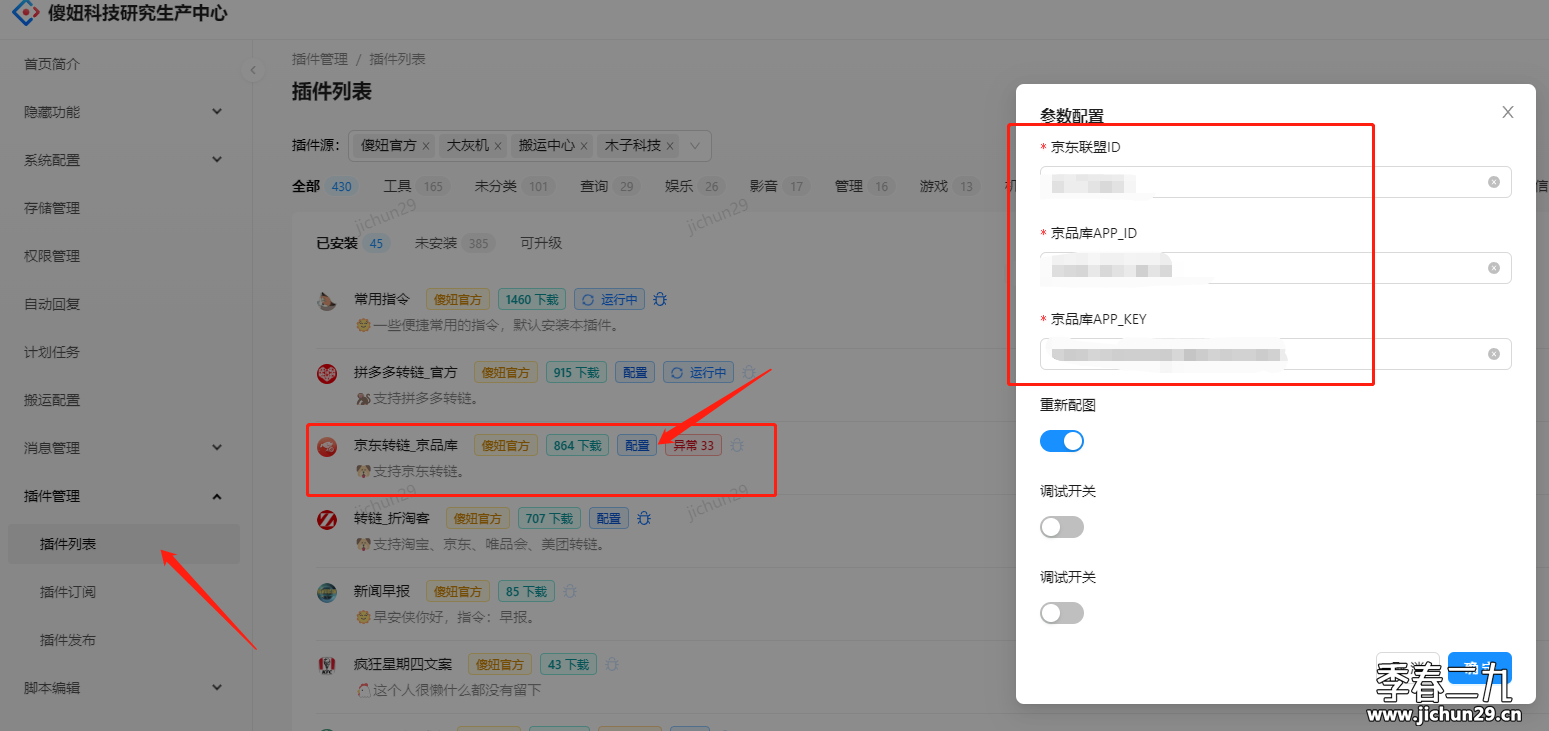1549x731 pixels.
Task: Select the 工具 165 category tab
Action: (x=416, y=186)
